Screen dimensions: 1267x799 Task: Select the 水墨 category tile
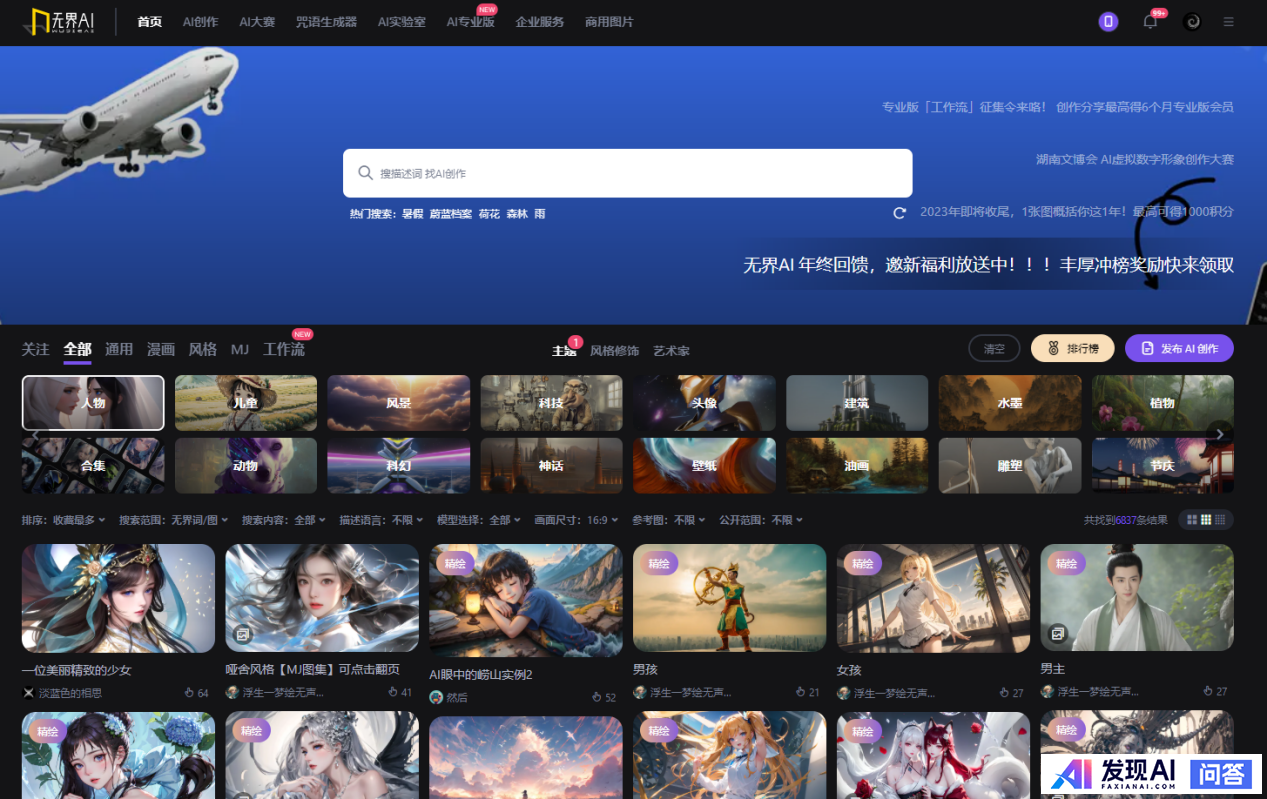click(1009, 403)
